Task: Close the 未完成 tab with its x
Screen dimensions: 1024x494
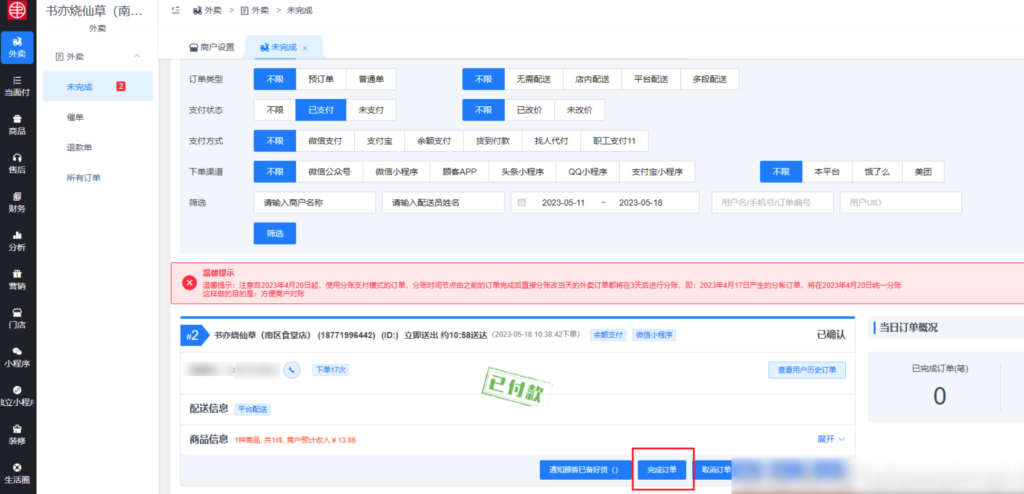Action: tap(305, 48)
